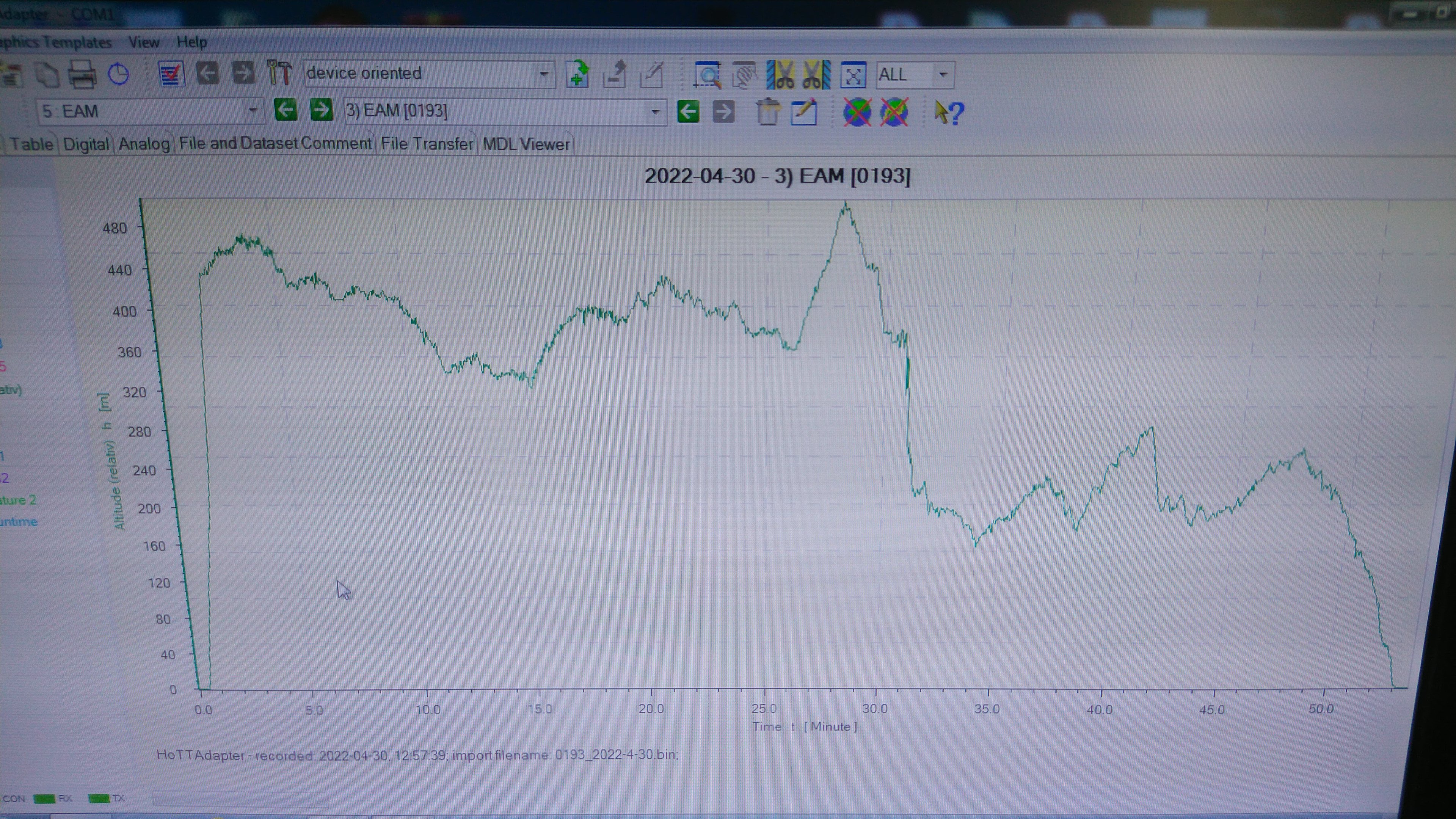Open the Help menu
This screenshot has height=819, width=1456.
[x=191, y=42]
